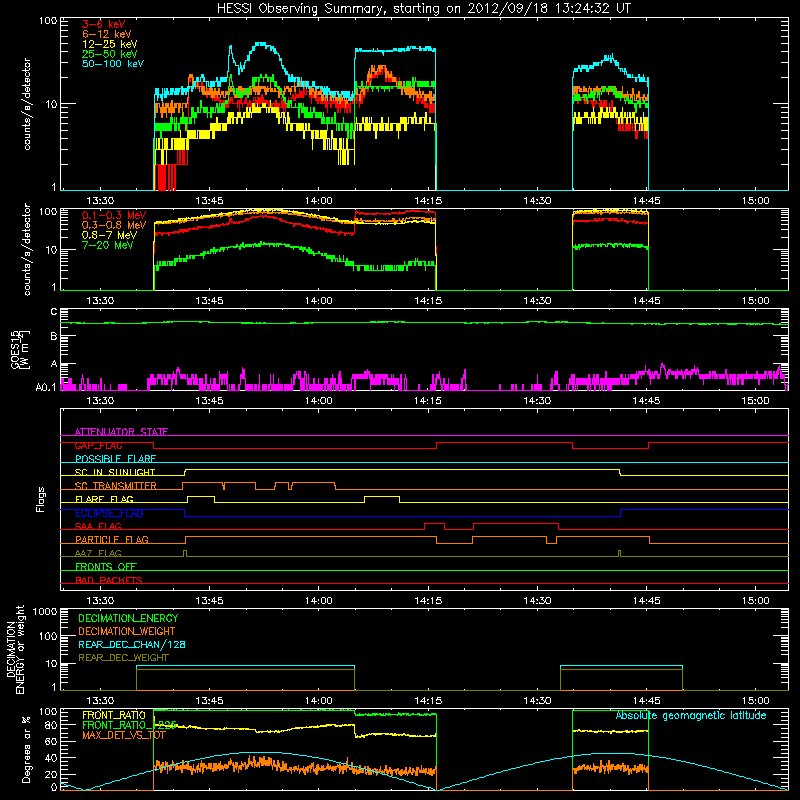The height and width of the screenshot is (800, 800).
Task: Click the "ATTENUATOR_STATE" flag label
Action: click(121, 432)
